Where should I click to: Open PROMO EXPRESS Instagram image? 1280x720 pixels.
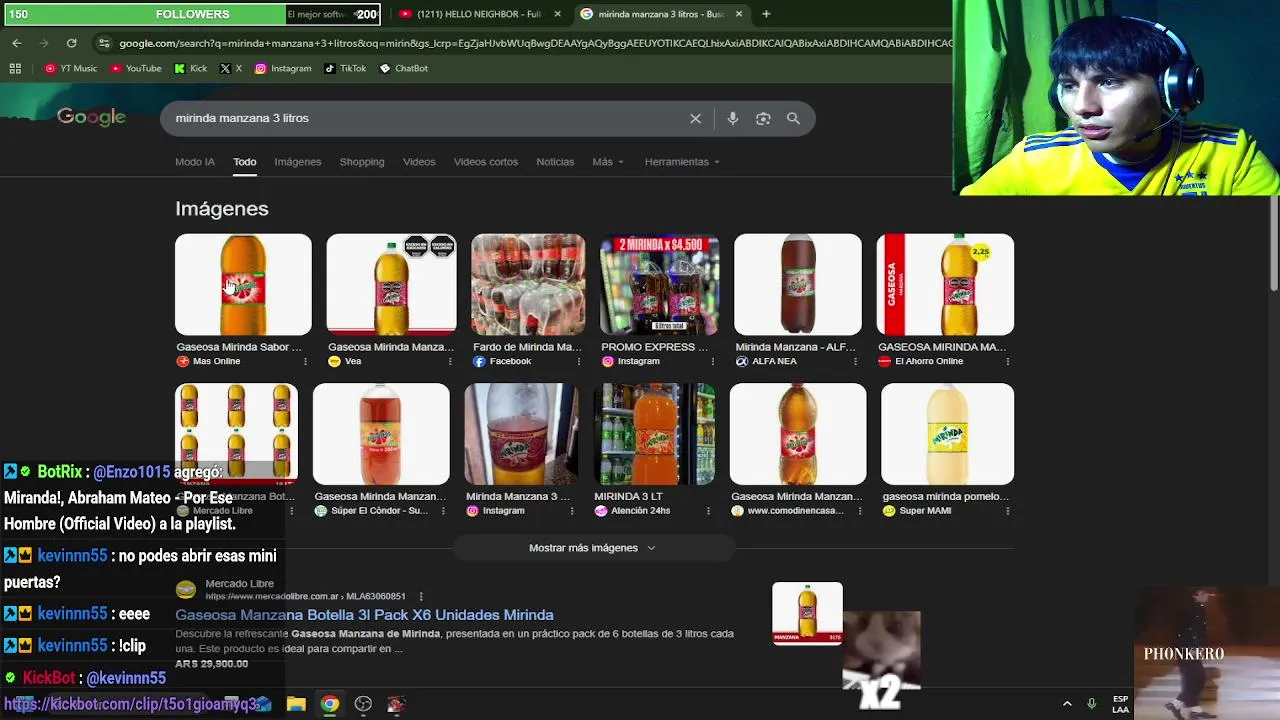659,284
